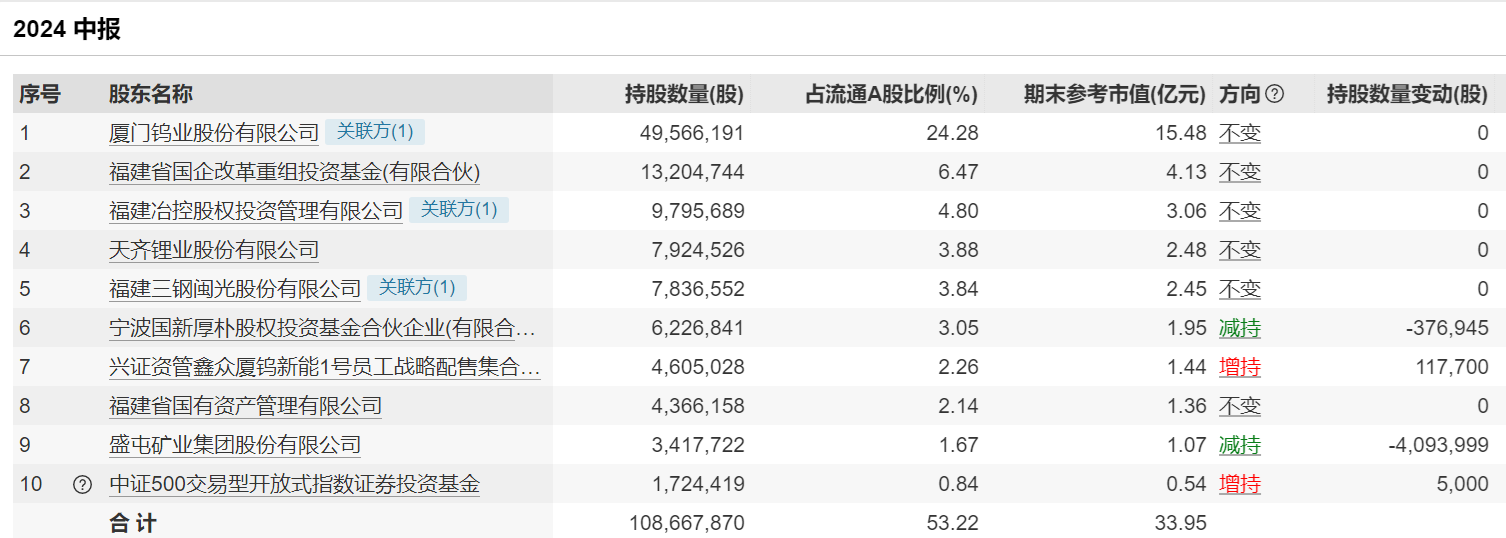Open 中证500交易型开放式指数证券投资基金 link
This screenshot has height=538, width=1506.
coord(294,485)
